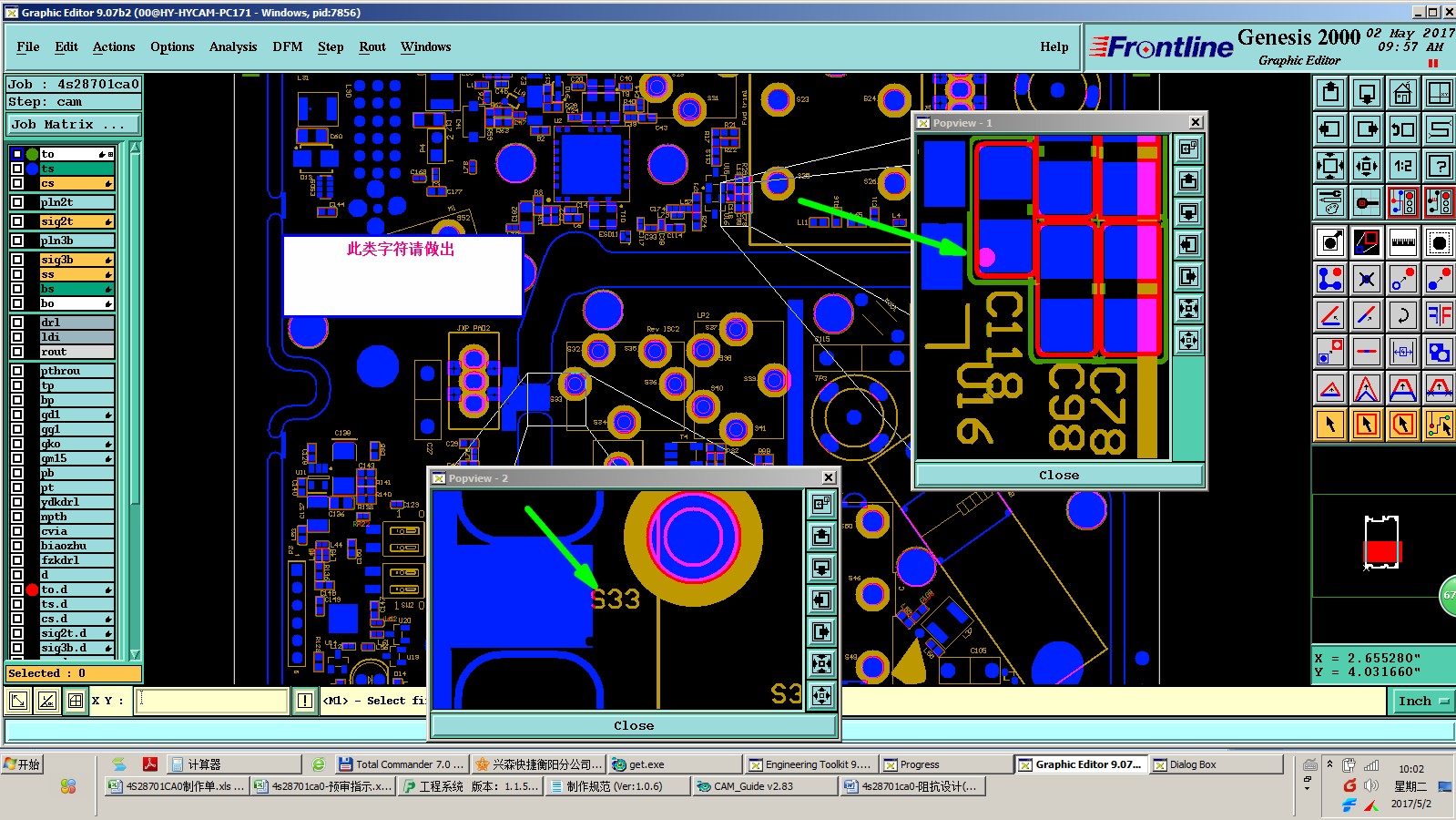Viewport: 1456px width, 820px height.
Task: Toggle the Inch units selector
Action: click(1423, 701)
